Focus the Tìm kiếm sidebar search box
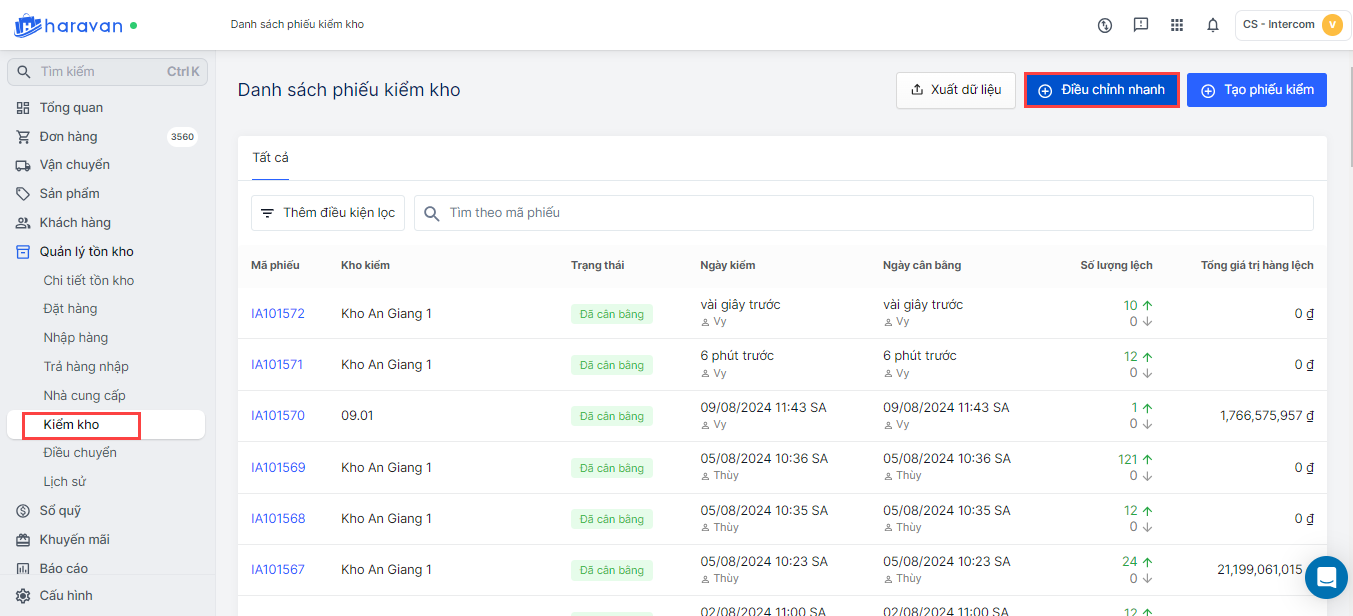Screen dimensions: 1353x616 click(x=100, y=72)
